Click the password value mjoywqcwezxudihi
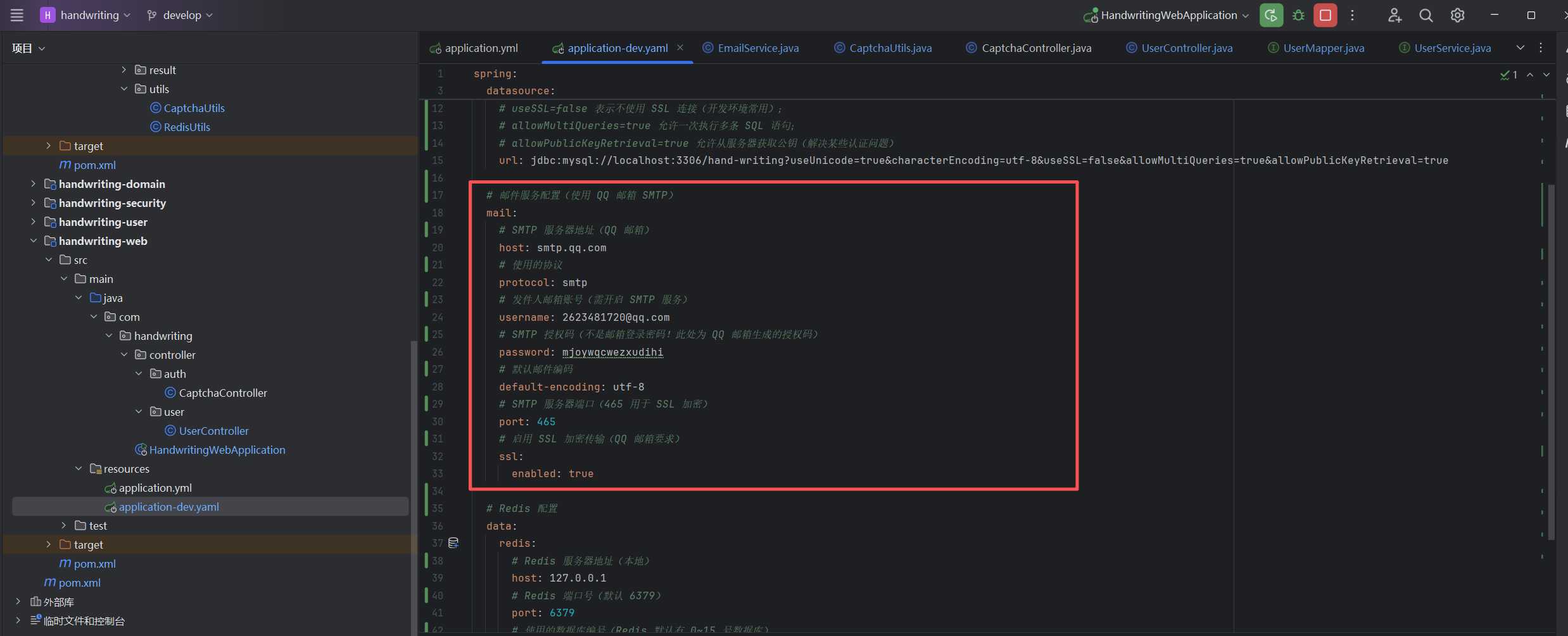The width and height of the screenshot is (1568, 636). point(612,352)
